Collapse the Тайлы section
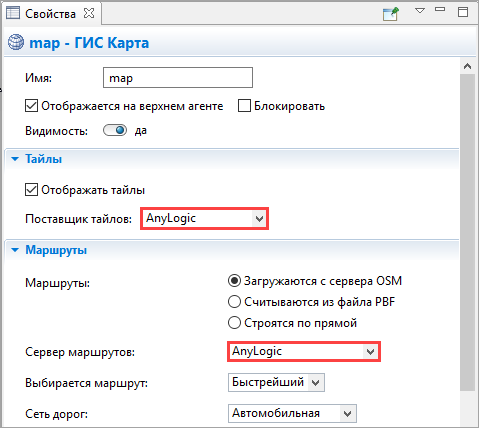The height and width of the screenshot is (428, 479). click(15, 159)
